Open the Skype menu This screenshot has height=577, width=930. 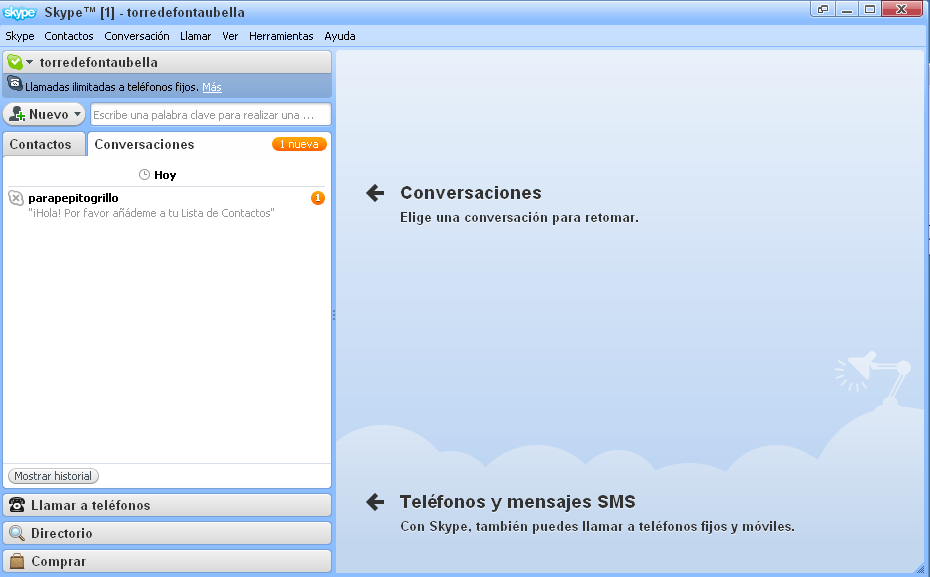click(20, 36)
